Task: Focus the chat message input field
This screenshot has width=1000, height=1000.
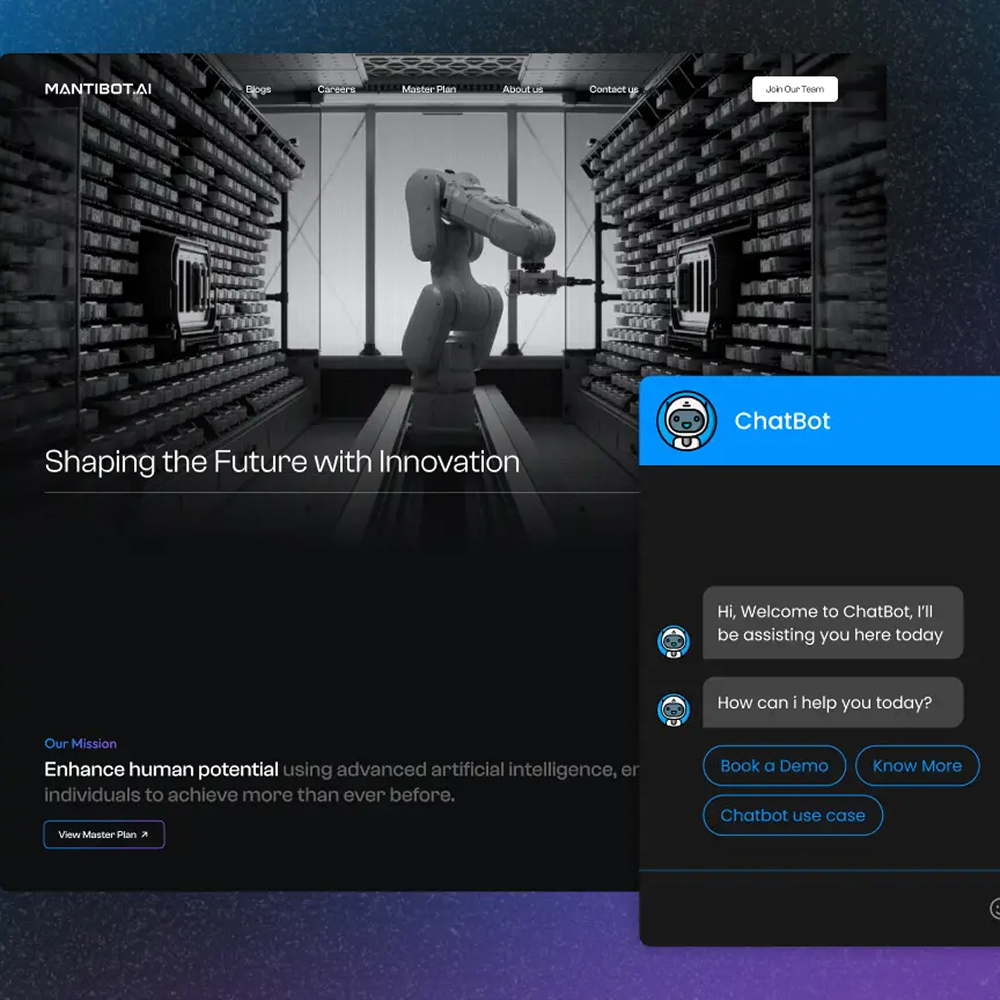Action: tap(810, 908)
